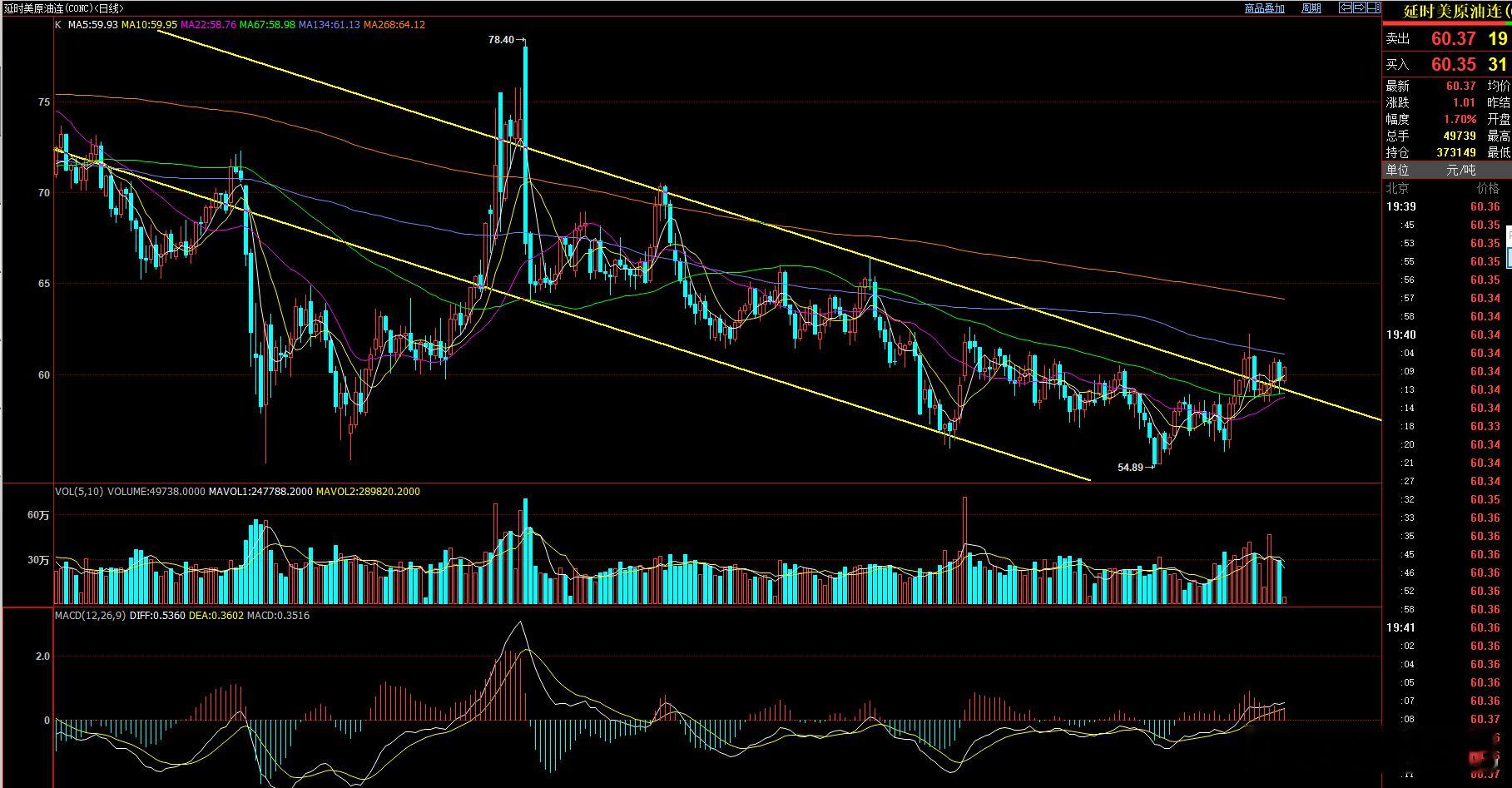Click the 延时美原油连(CONC)<日线> chart title
This screenshot has width=1512, height=788.
tap(64, 8)
